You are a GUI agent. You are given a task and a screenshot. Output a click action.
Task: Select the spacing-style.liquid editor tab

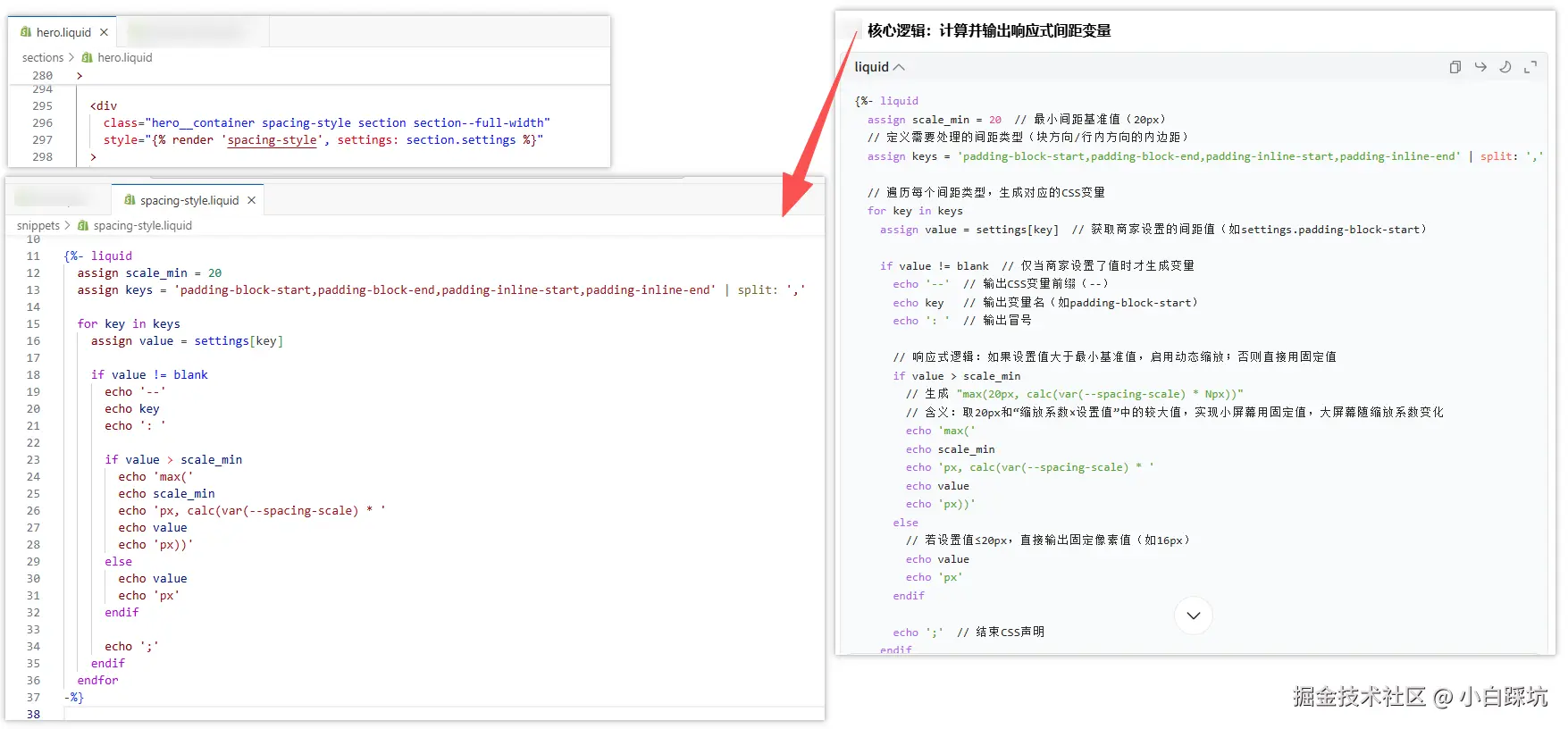[x=189, y=200]
